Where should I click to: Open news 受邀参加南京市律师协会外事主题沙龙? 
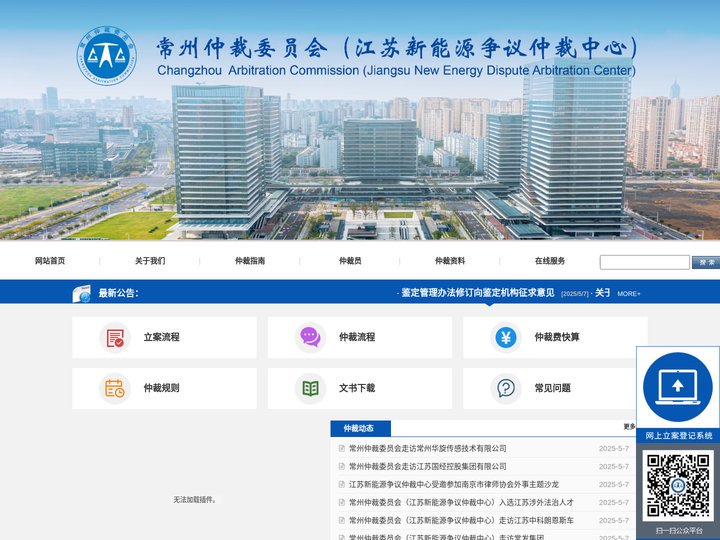(x=454, y=484)
